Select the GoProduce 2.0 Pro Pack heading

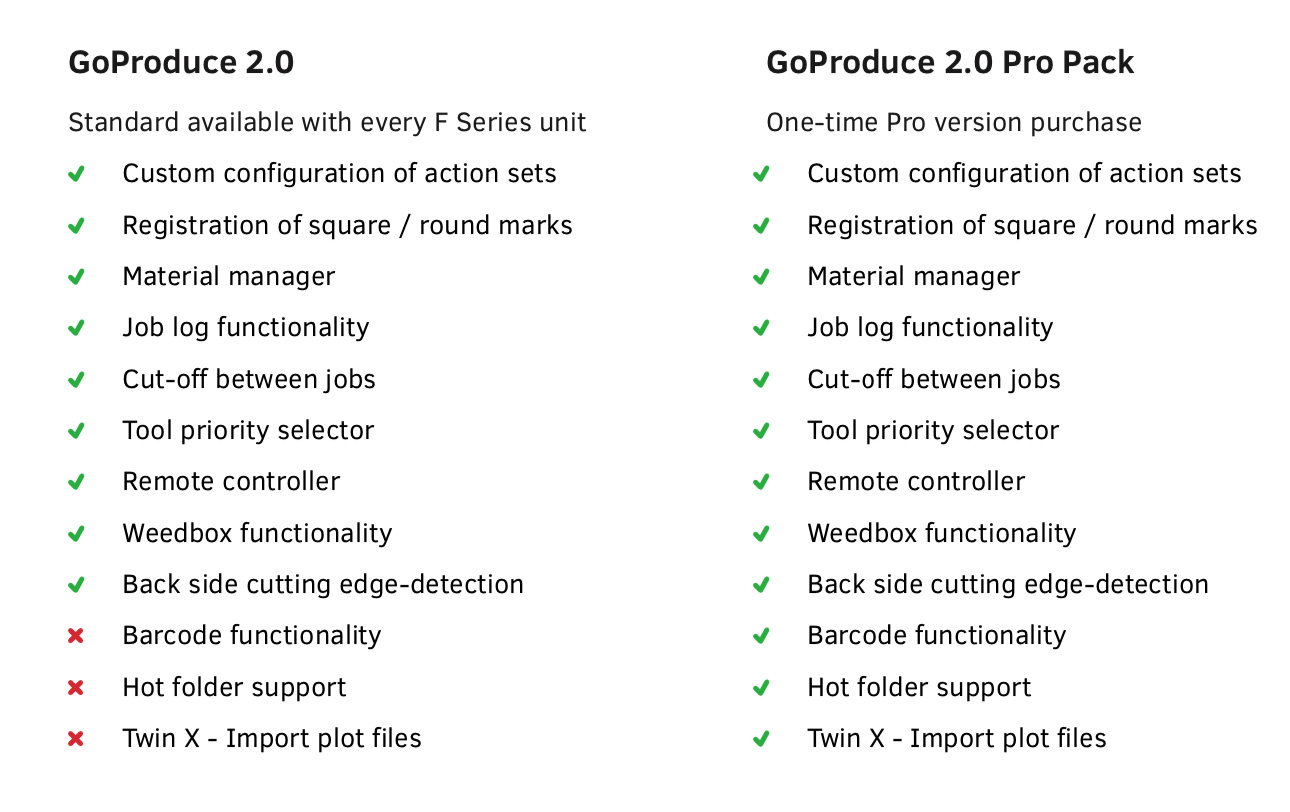coord(950,63)
